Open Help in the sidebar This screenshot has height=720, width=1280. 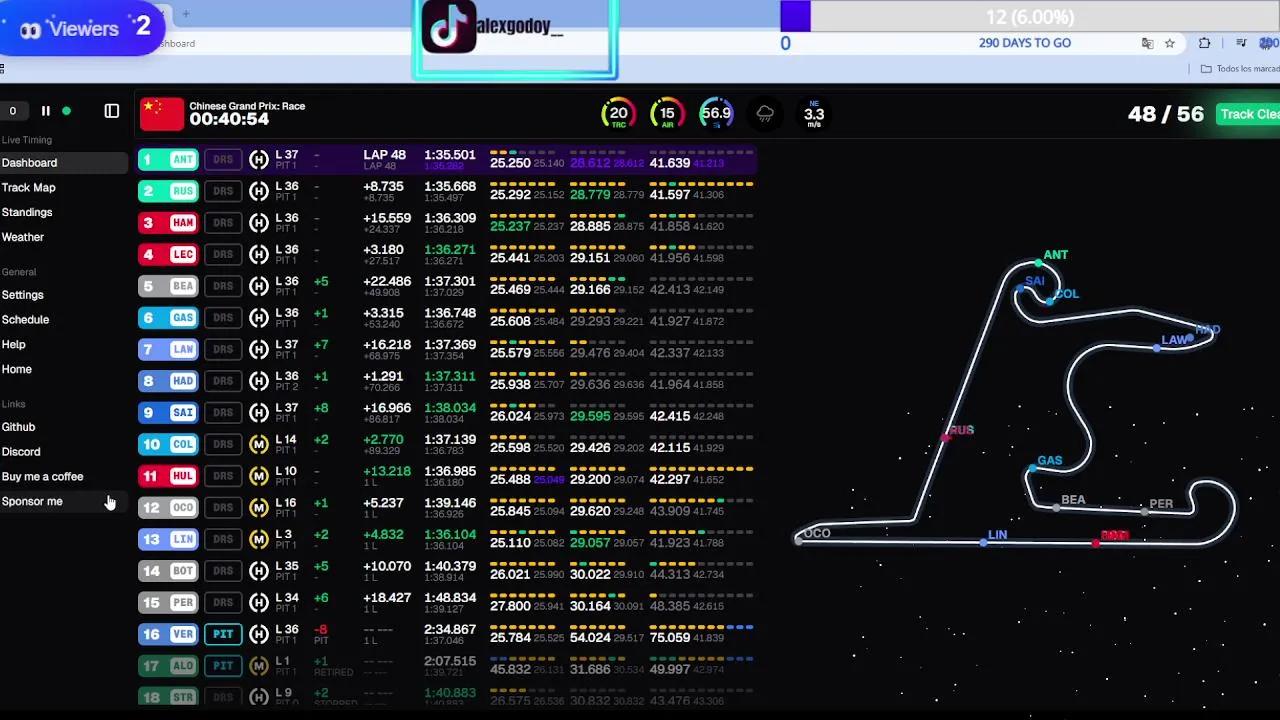(x=13, y=344)
